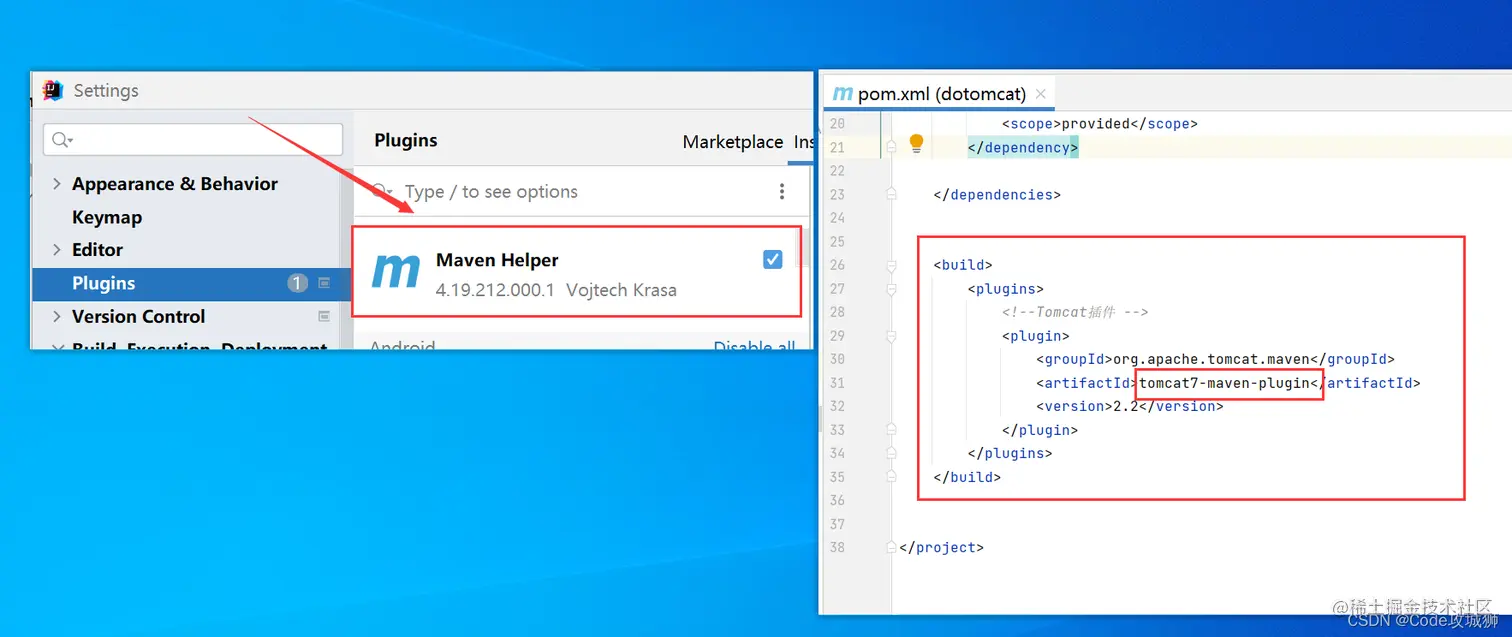Viewport: 1512px width, 637px height.
Task: Click the tomcat7-maven-plugin artifactId text
Action: (1225, 383)
